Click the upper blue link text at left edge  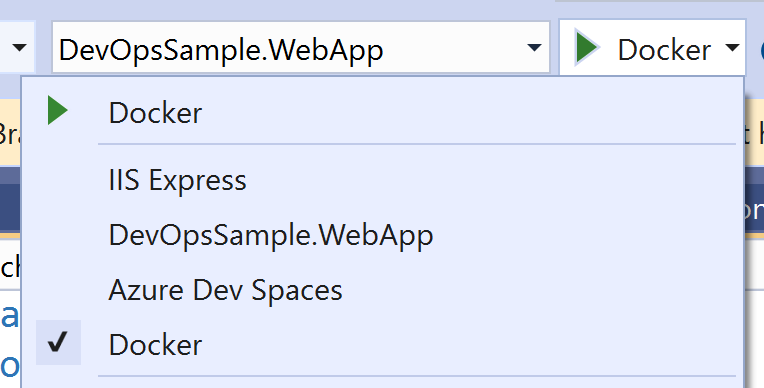point(10,316)
